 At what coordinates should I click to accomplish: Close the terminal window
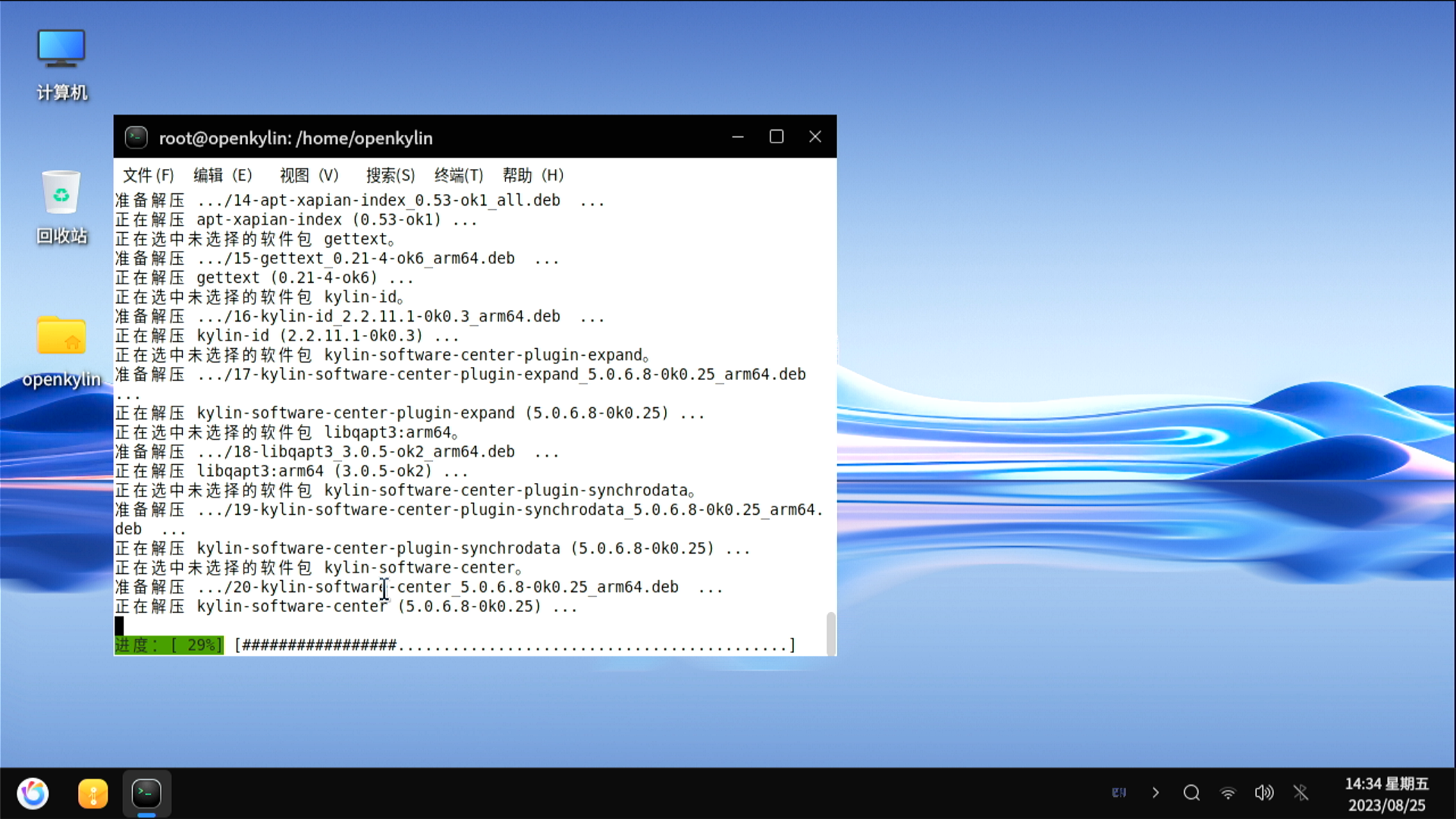pyautogui.click(x=815, y=136)
